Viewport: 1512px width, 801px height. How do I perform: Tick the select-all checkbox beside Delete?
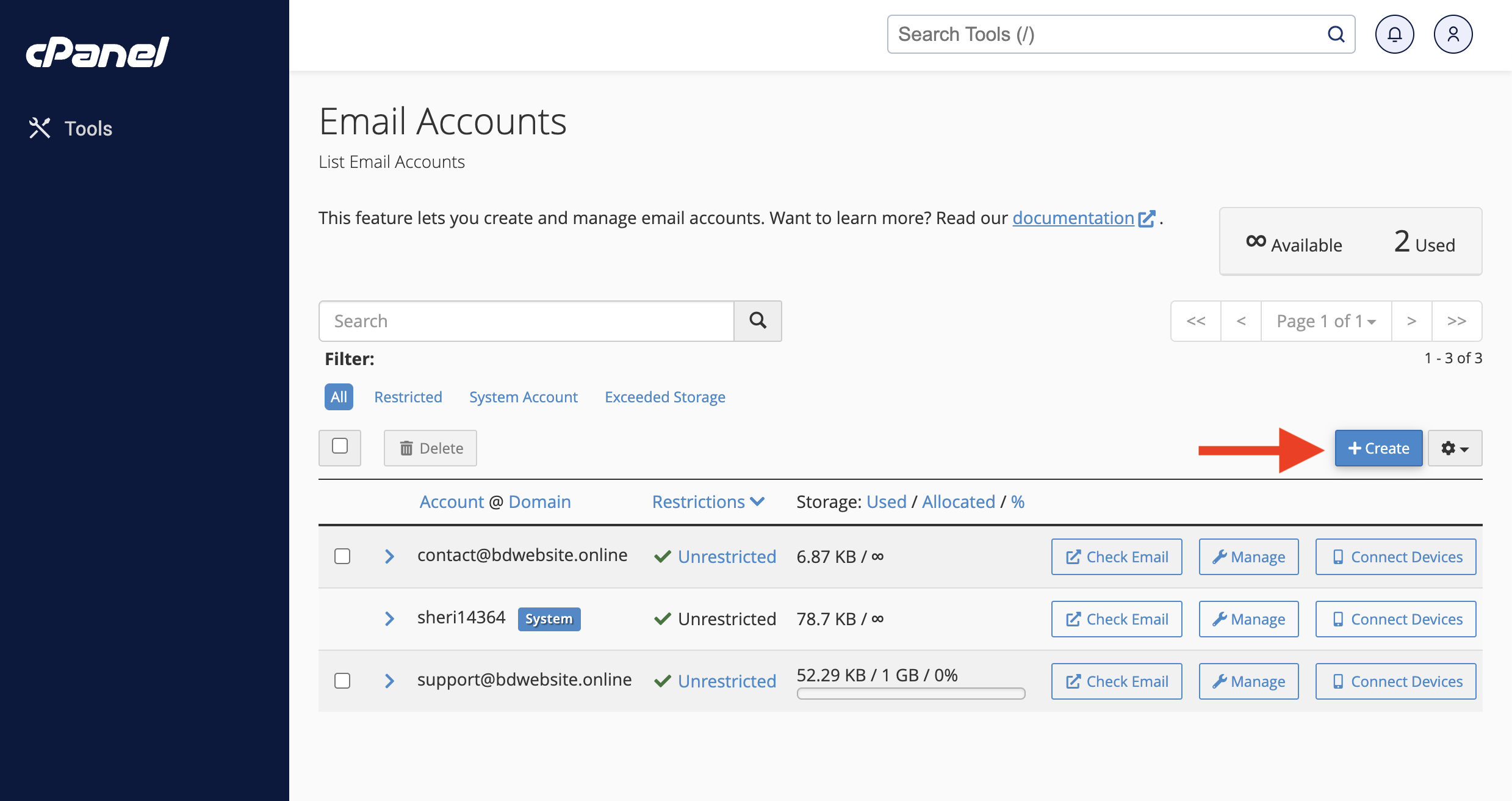[x=340, y=446]
